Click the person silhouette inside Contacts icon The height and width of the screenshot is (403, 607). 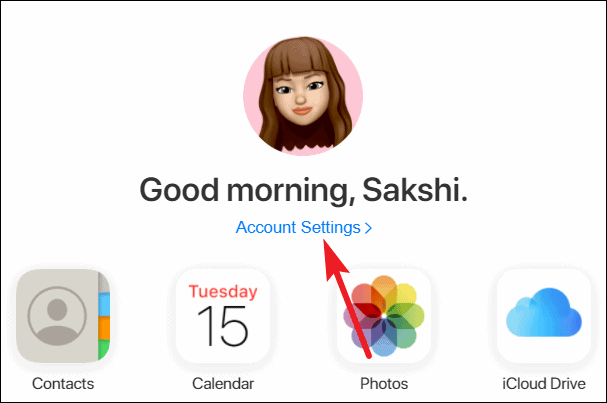57,316
